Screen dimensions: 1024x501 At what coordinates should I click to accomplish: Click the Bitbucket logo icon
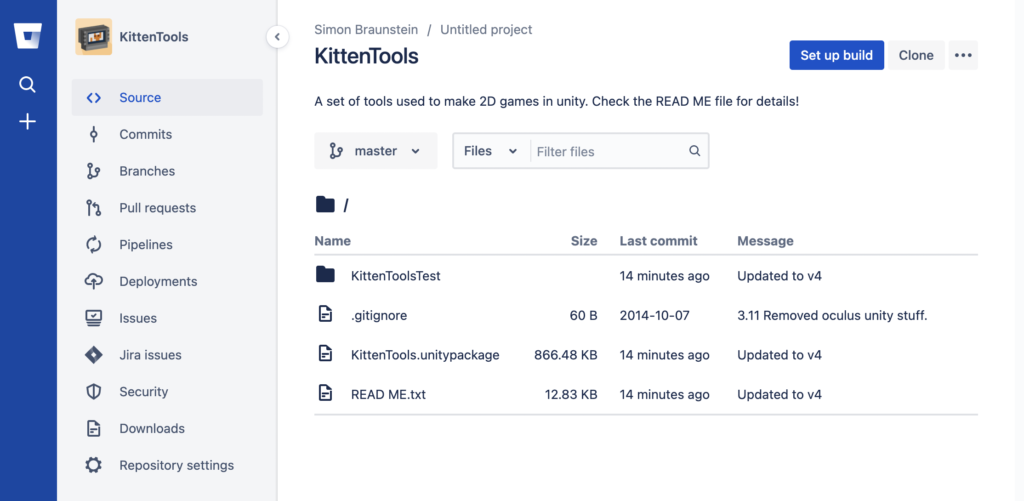point(28,35)
